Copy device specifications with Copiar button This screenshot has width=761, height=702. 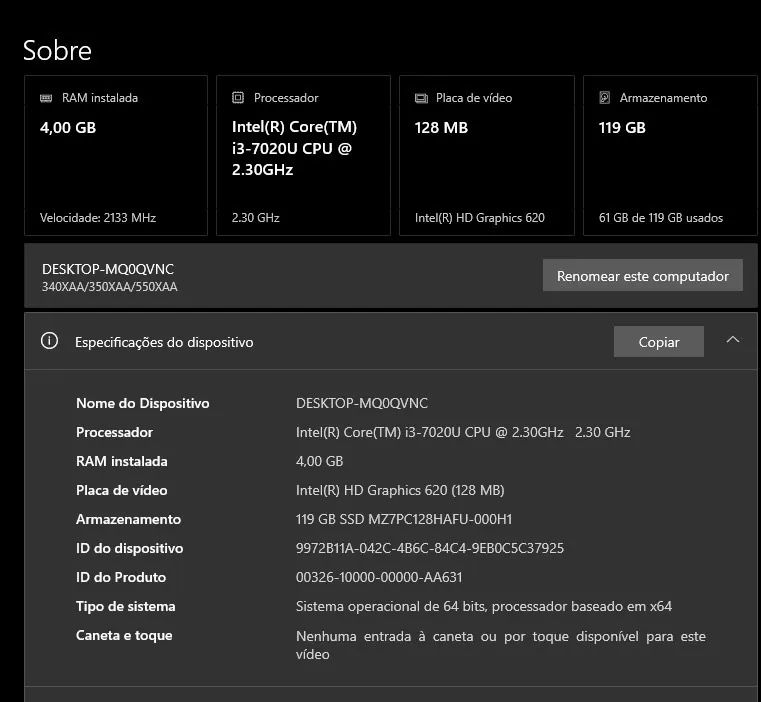click(x=659, y=342)
